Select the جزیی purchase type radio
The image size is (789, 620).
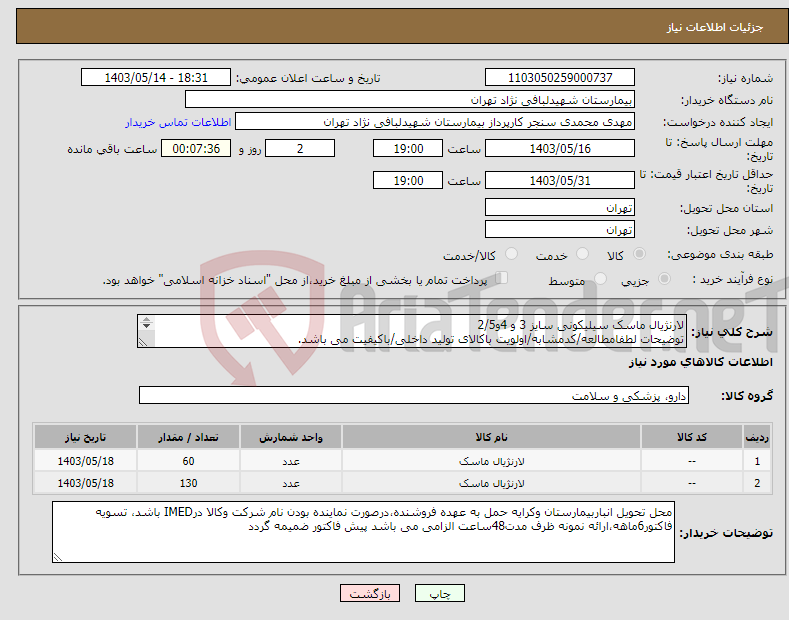click(x=664, y=279)
